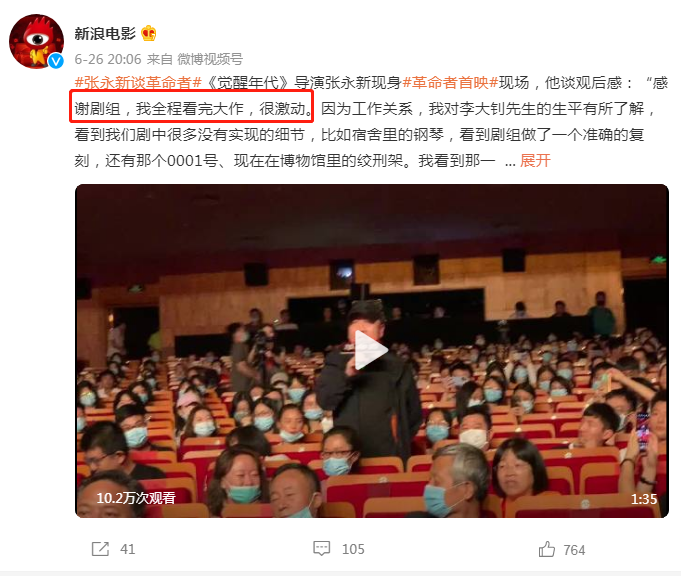Like the post with thumbs-up icon
Screen dimensions: 681x576
[546, 549]
